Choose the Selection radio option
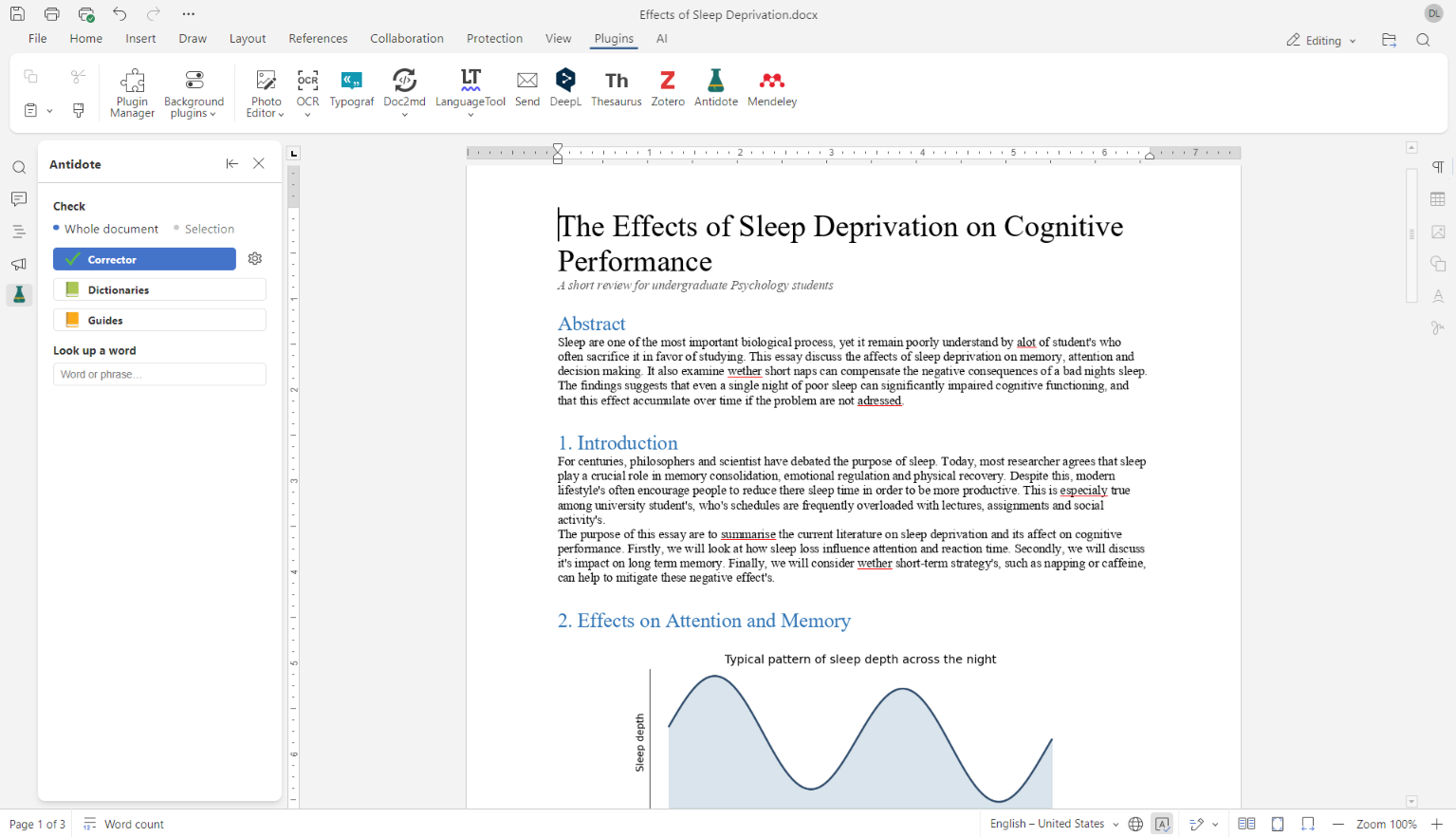 [204, 229]
